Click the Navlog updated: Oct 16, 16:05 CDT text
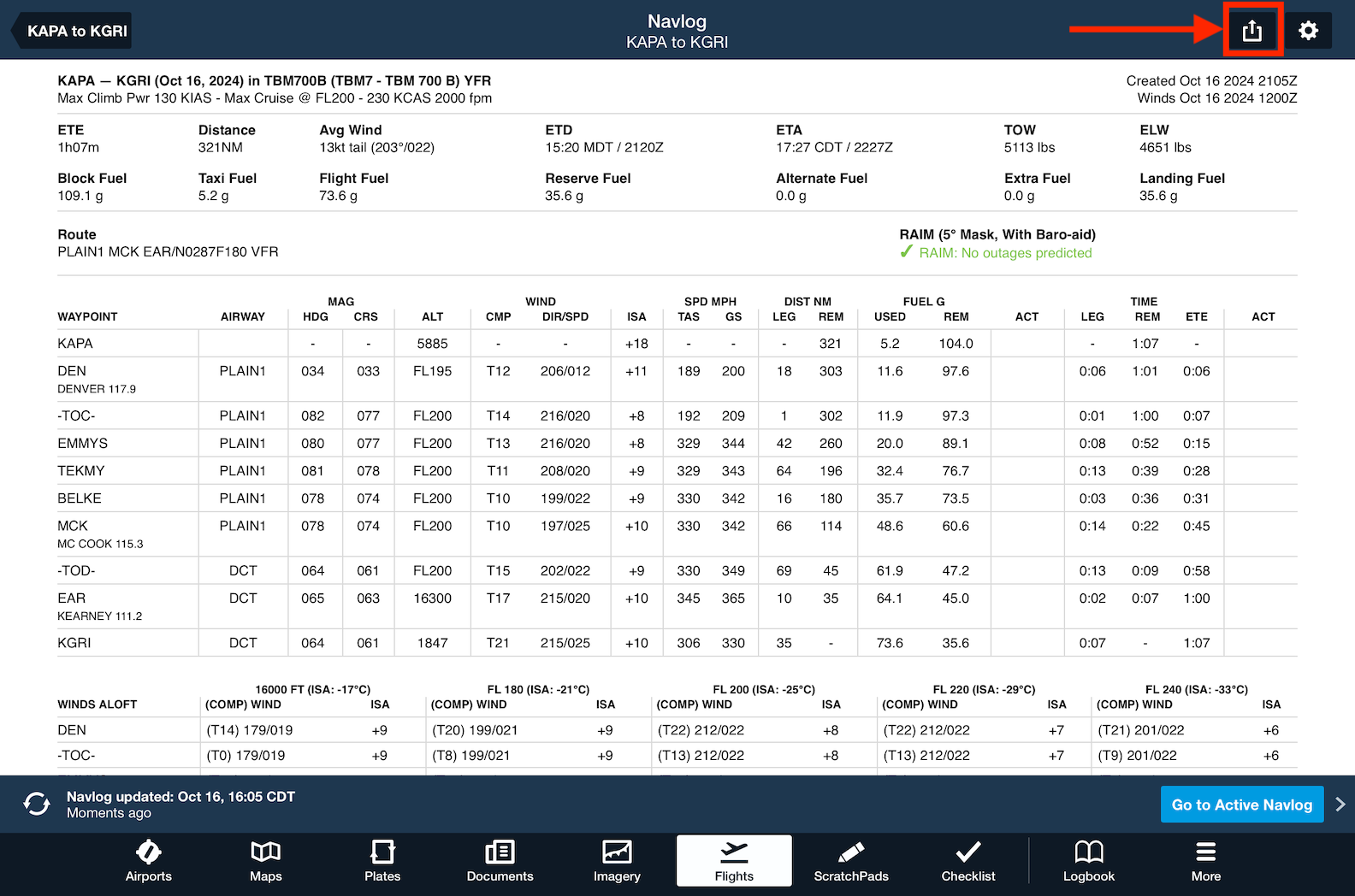The width and height of the screenshot is (1355, 896). pyautogui.click(x=180, y=797)
